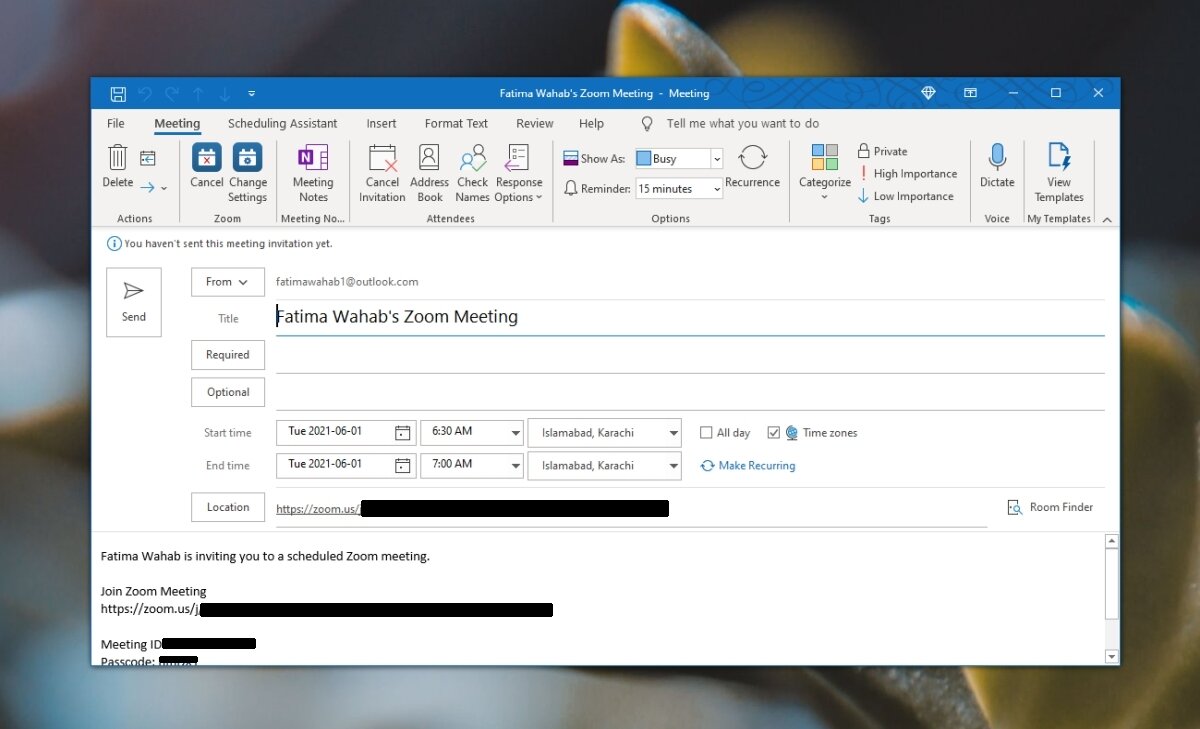Open the Show As status dropdown
This screenshot has height=729, width=1200.
pos(714,158)
